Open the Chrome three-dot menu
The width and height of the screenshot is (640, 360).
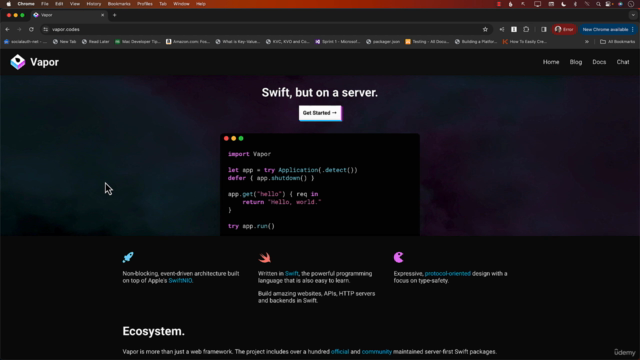tap(633, 29)
